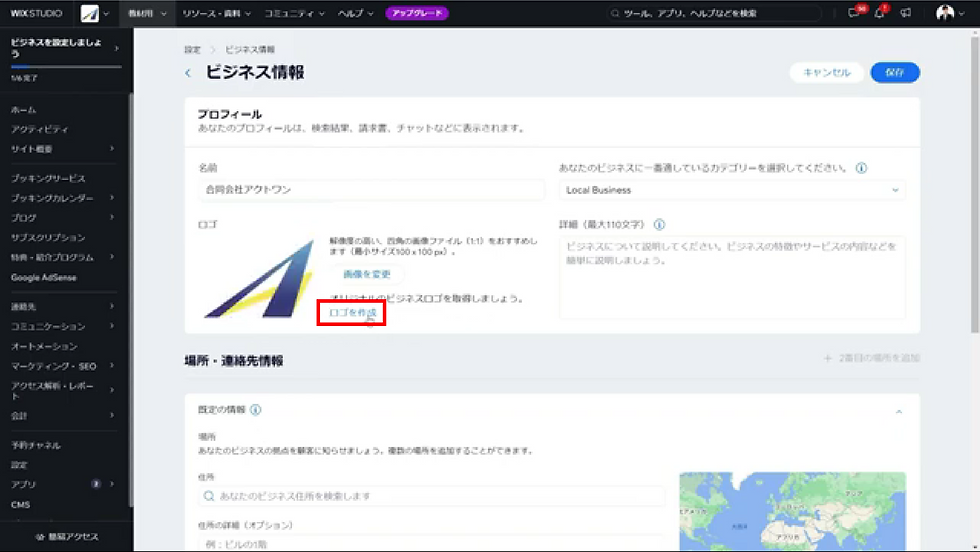This screenshot has height=552, width=980.
Task: Open the notifications bell icon
Action: pyautogui.click(x=879, y=13)
